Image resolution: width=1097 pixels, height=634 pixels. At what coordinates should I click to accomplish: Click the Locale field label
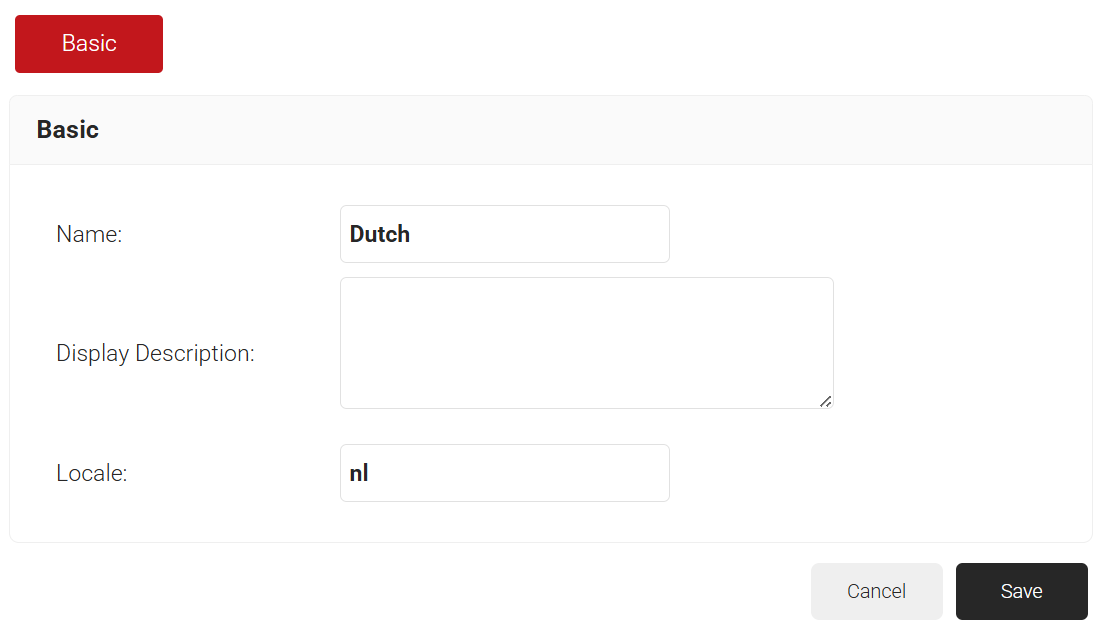click(92, 473)
